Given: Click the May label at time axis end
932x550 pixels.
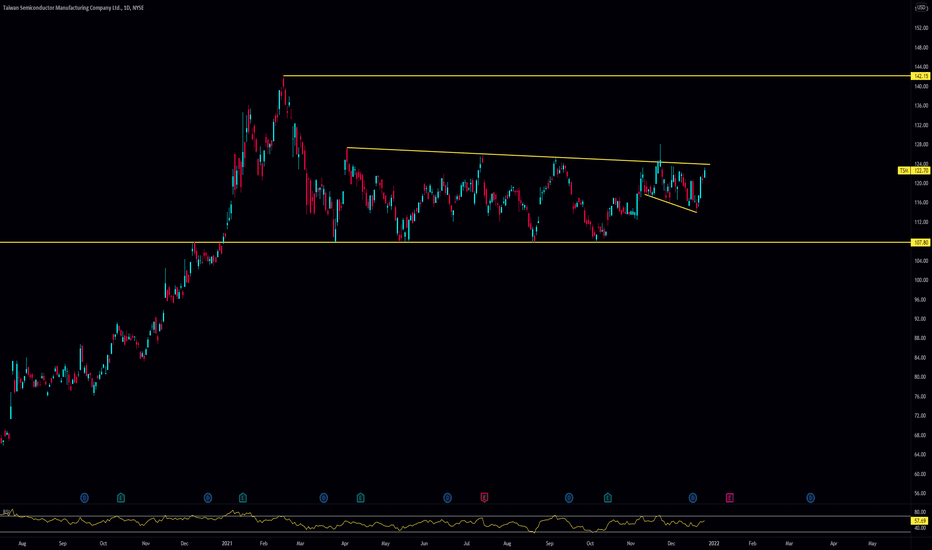Looking at the screenshot, I should (872, 543).
